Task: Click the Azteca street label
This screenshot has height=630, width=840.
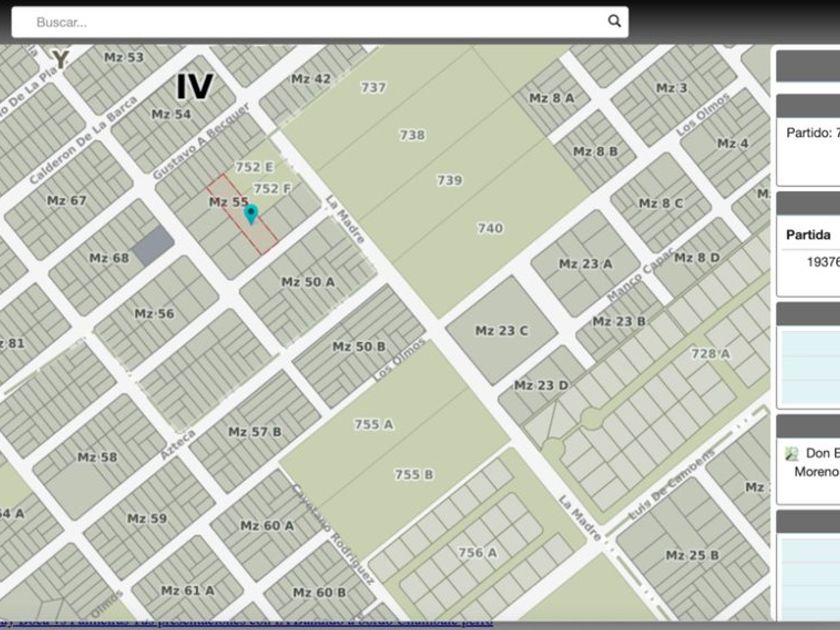Action: pos(178,444)
